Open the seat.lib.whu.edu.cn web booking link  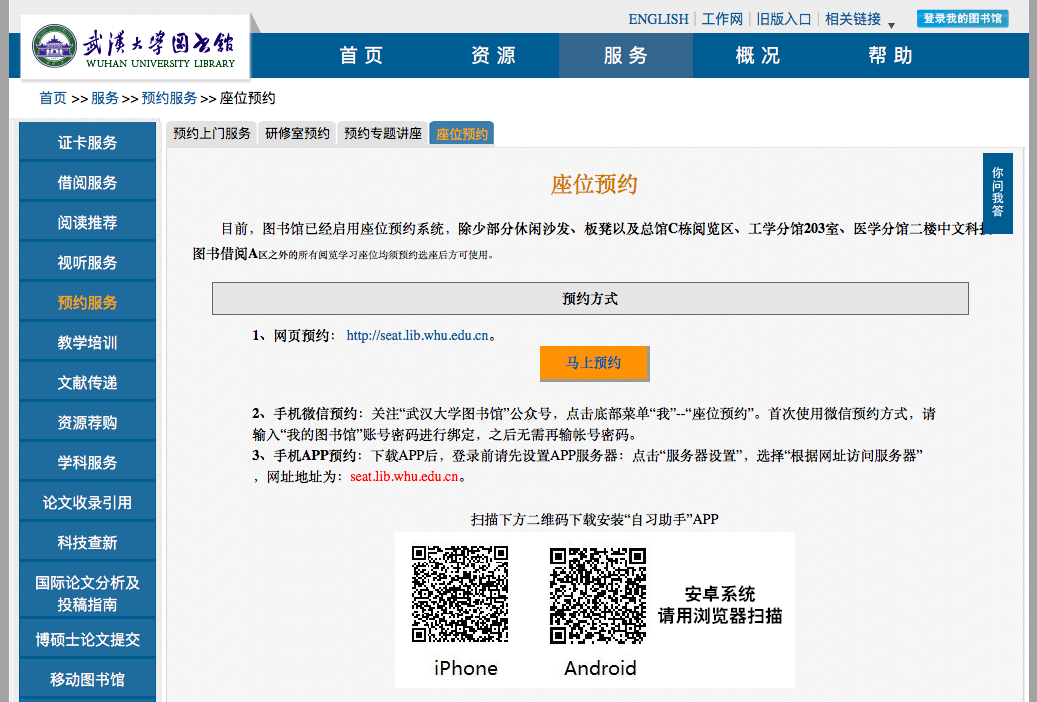[417, 336]
